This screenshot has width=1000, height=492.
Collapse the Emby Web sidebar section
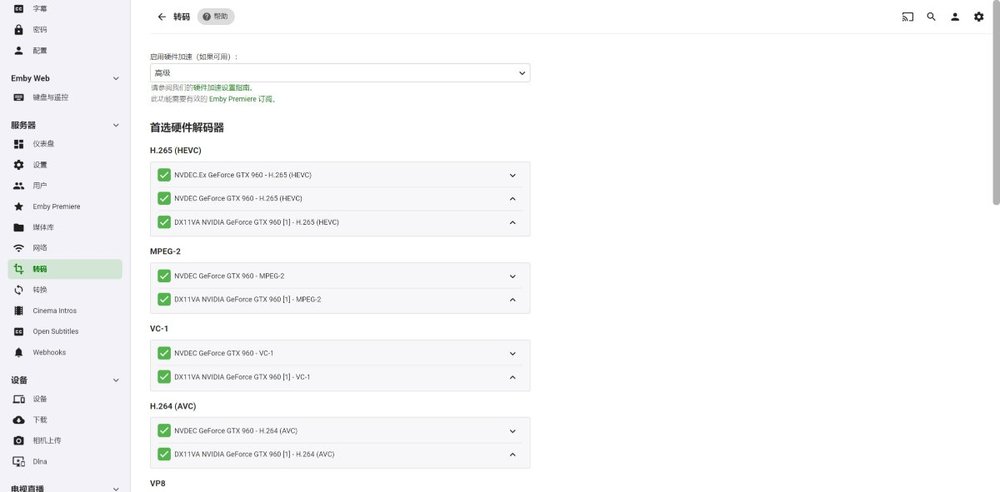(x=116, y=78)
